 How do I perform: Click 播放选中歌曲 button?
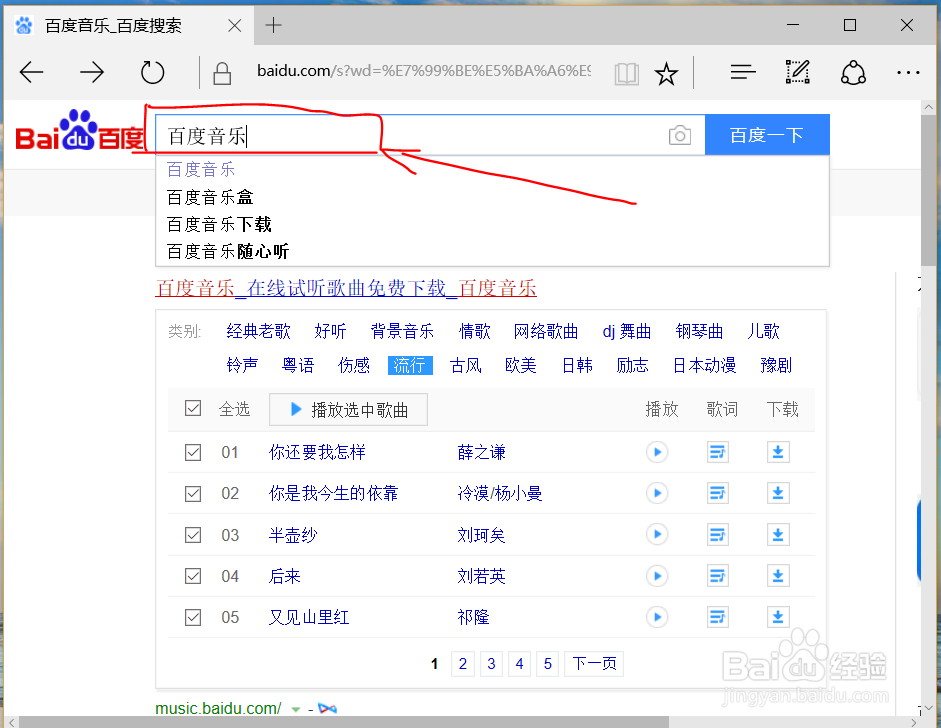[349, 409]
